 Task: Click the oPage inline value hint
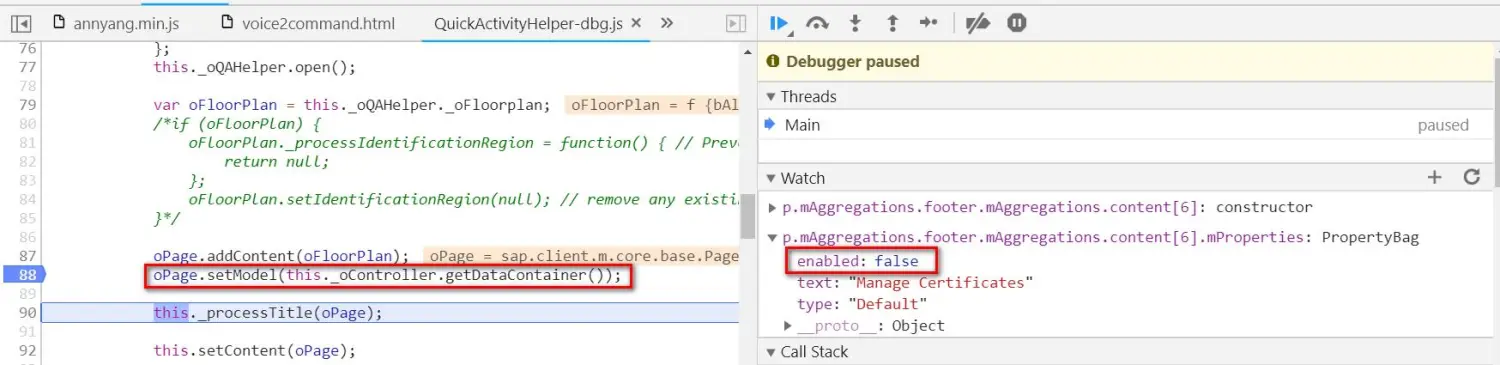click(x=581, y=256)
